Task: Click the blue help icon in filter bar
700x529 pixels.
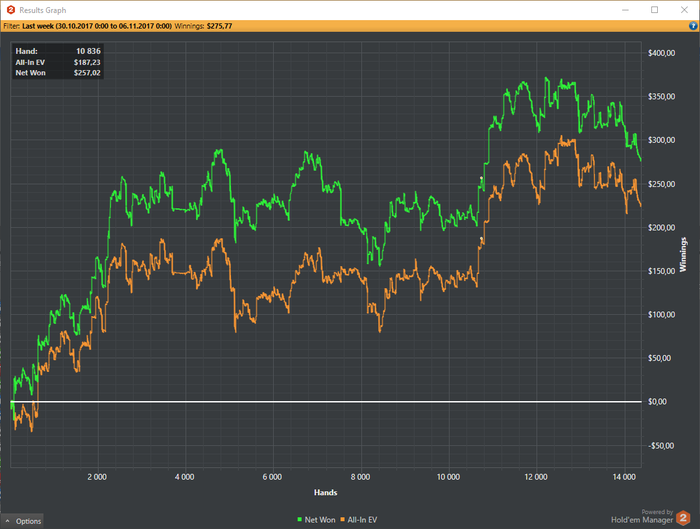Action: click(693, 26)
